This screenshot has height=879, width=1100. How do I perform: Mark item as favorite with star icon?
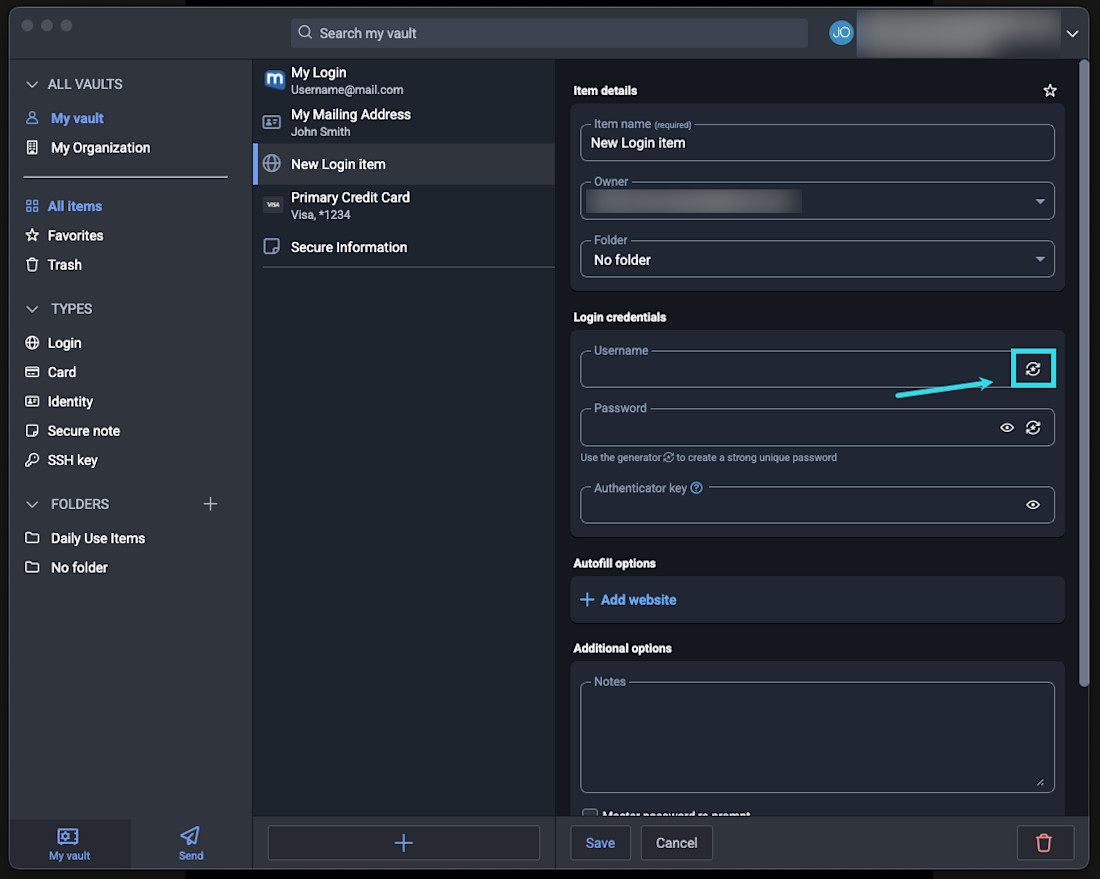1050,91
